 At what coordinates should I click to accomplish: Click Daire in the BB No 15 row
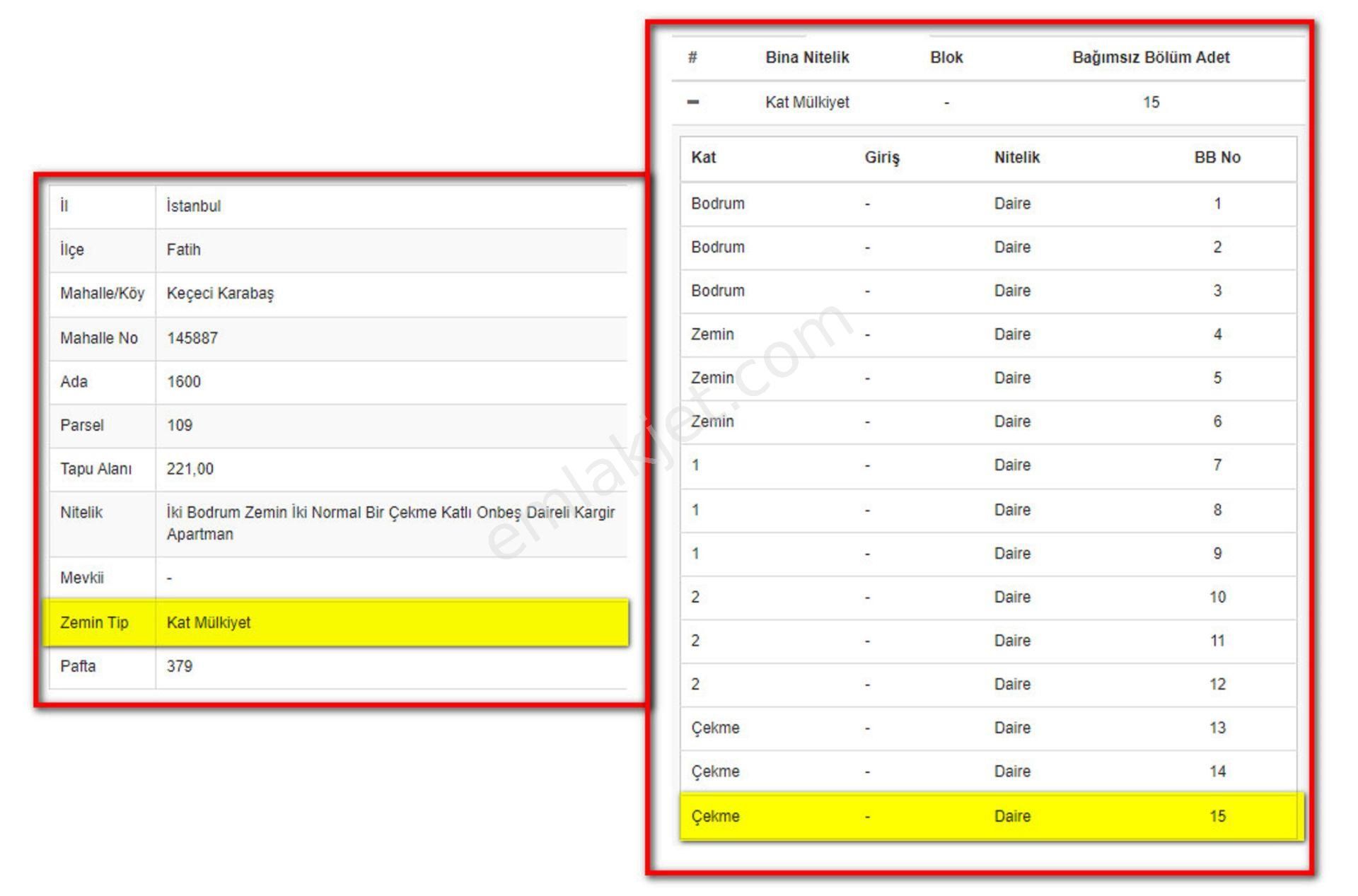tap(1012, 816)
